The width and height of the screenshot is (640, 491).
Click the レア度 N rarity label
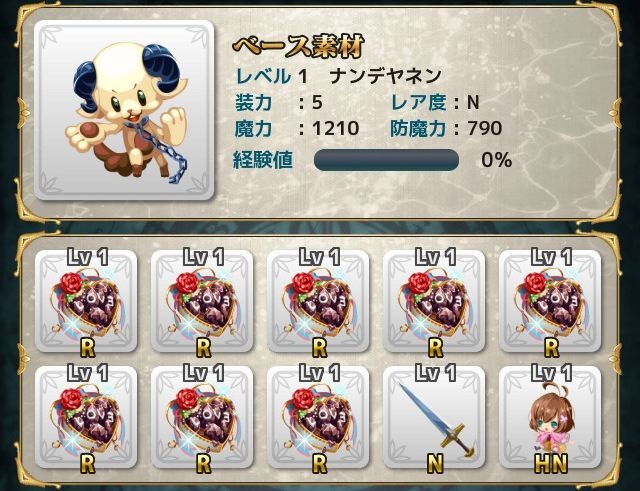pos(435,102)
